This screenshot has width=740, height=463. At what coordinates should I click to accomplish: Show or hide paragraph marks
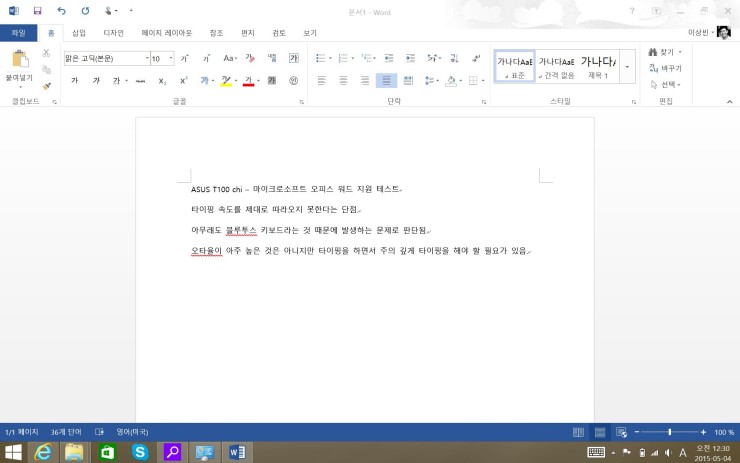[476, 58]
